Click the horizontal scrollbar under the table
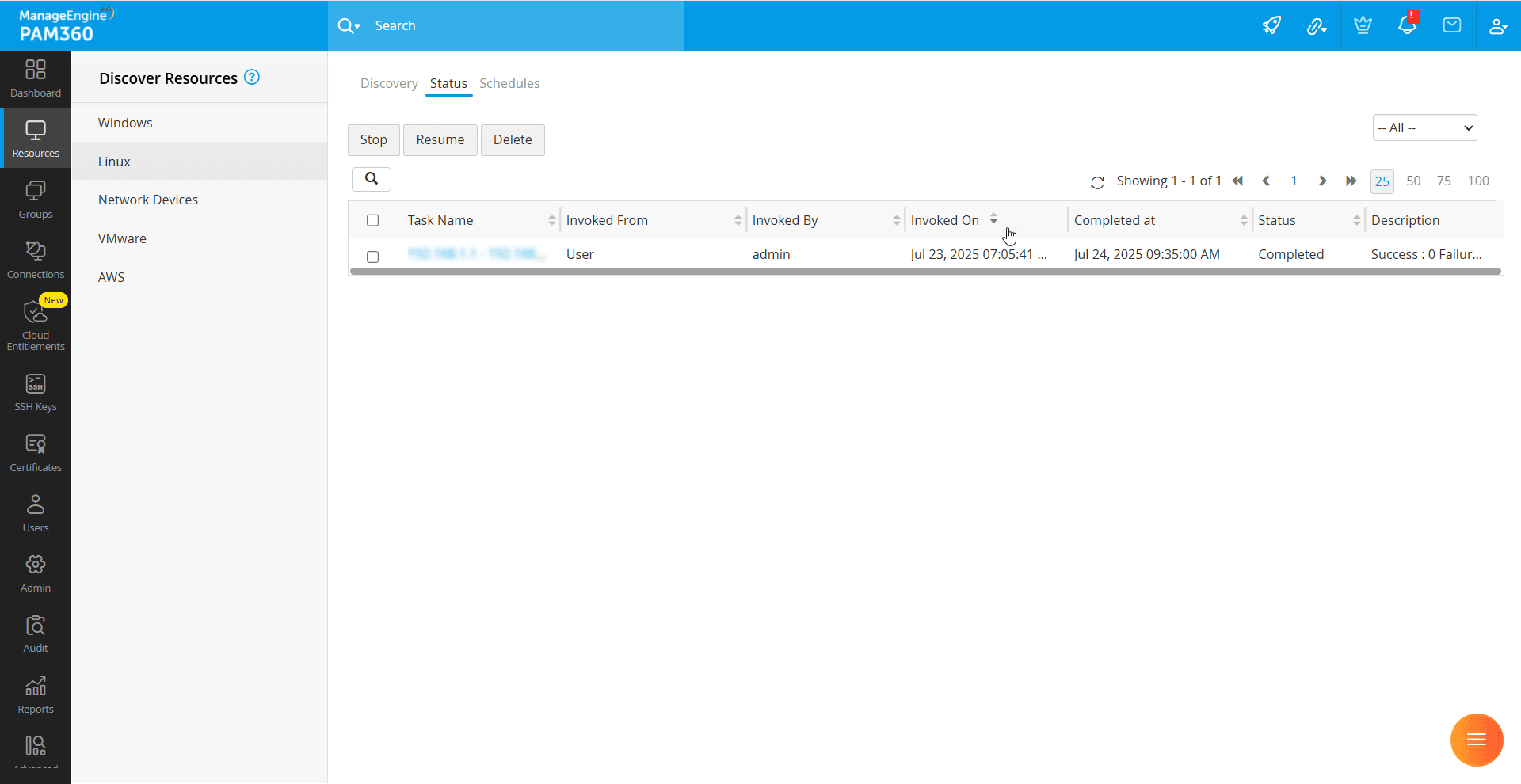The image size is (1521, 784). (x=925, y=272)
